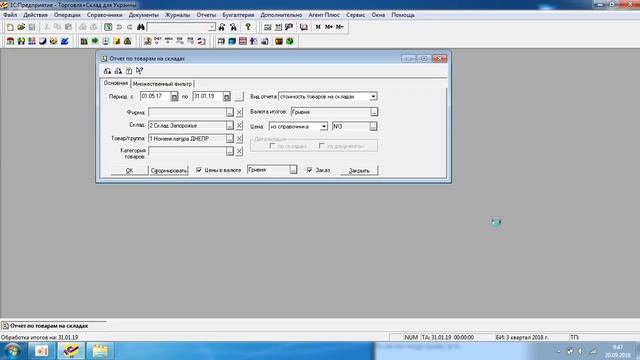Click the red house icon in second toolbar

point(10,41)
